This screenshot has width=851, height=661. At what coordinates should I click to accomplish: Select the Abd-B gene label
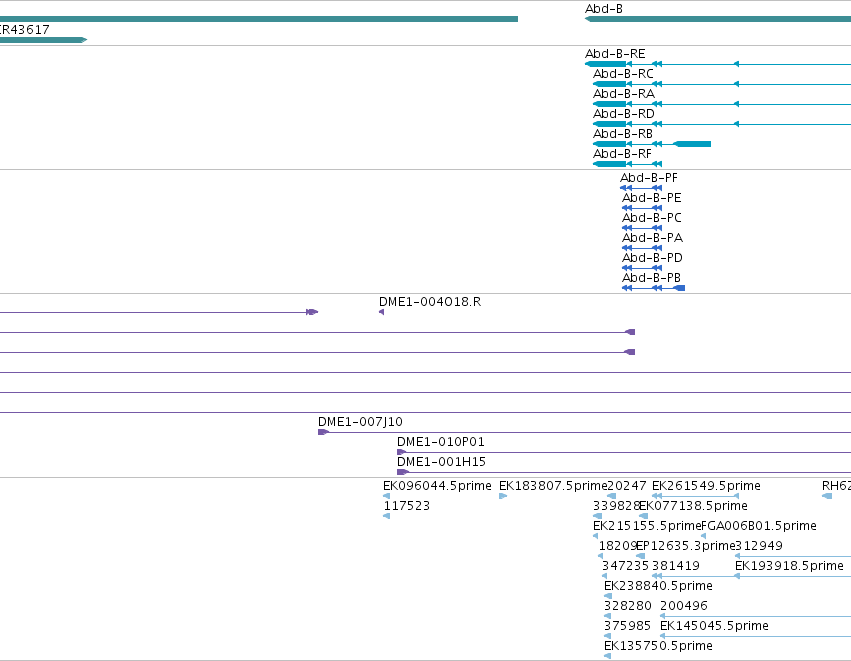[604, 9]
